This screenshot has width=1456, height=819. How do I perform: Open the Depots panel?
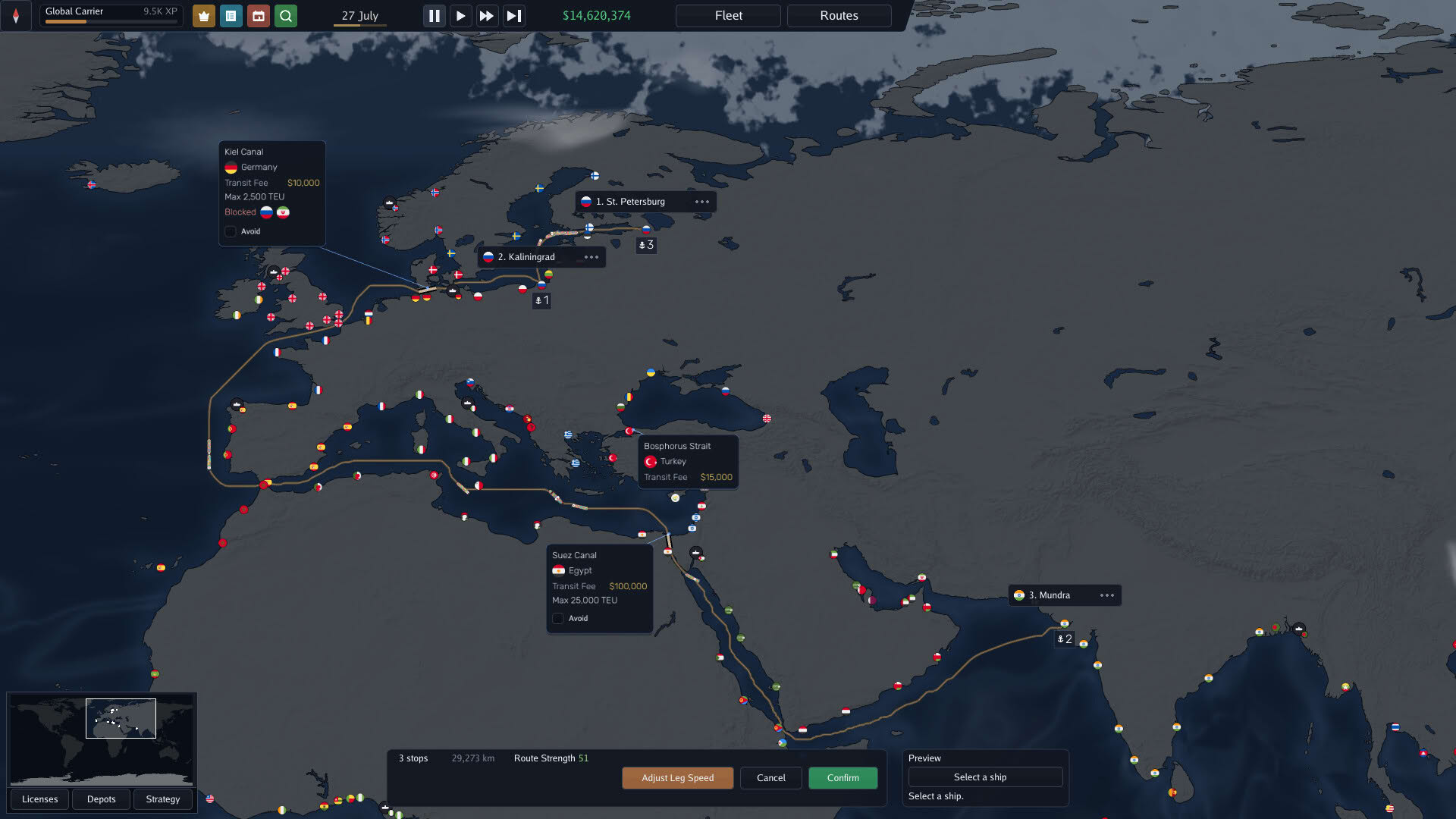tap(101, 799)
